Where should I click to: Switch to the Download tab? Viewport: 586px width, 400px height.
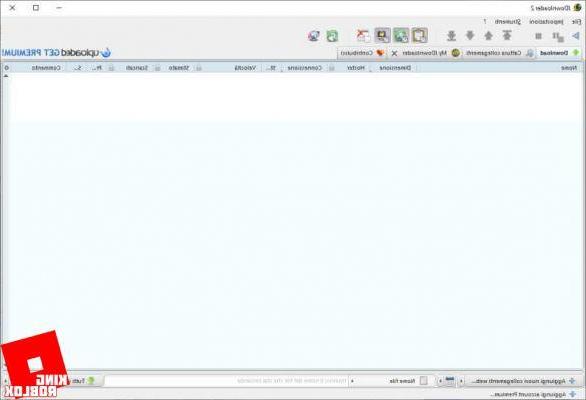[559, 53]
